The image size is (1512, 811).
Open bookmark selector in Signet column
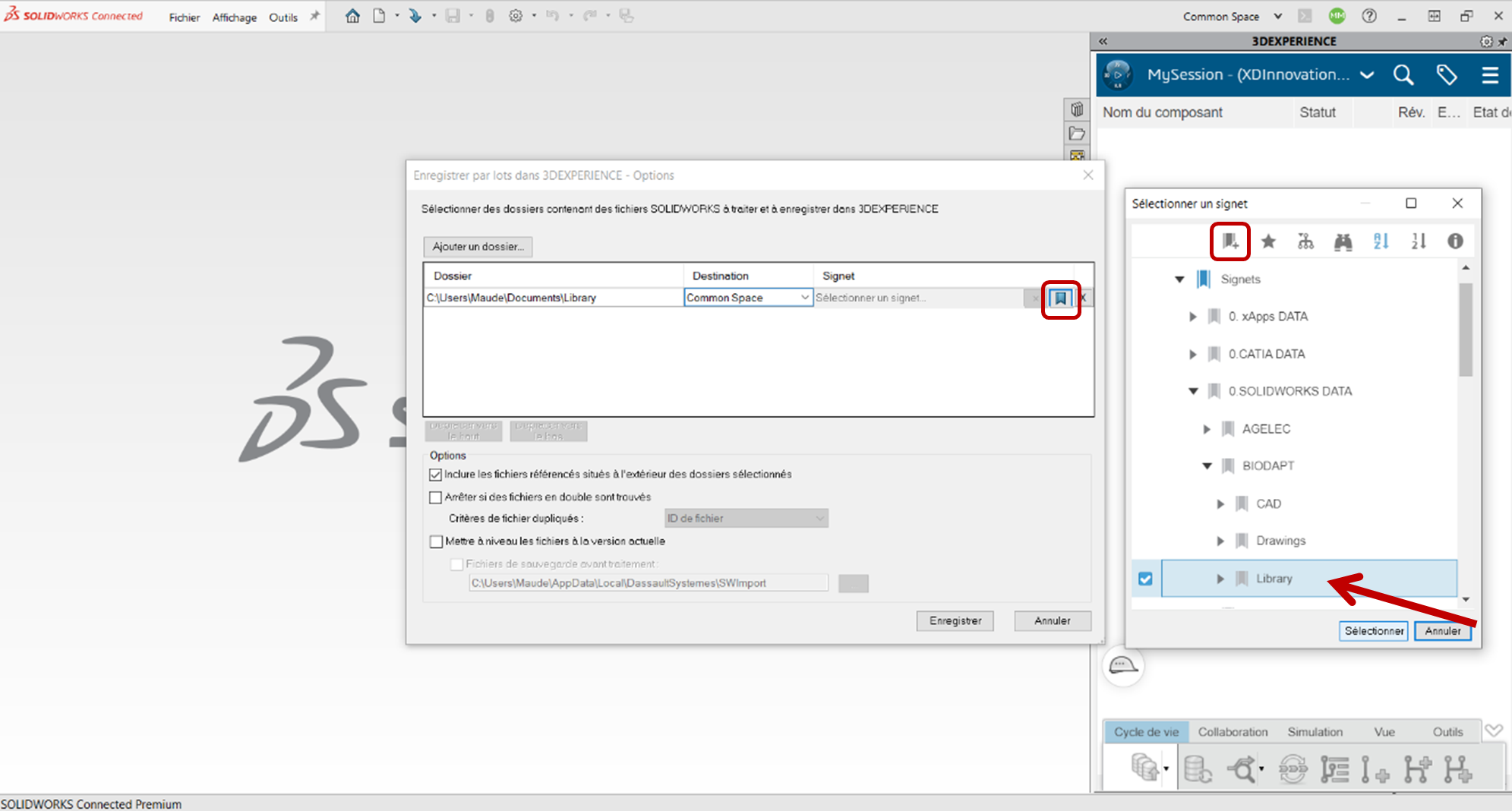pos(1060,298)
